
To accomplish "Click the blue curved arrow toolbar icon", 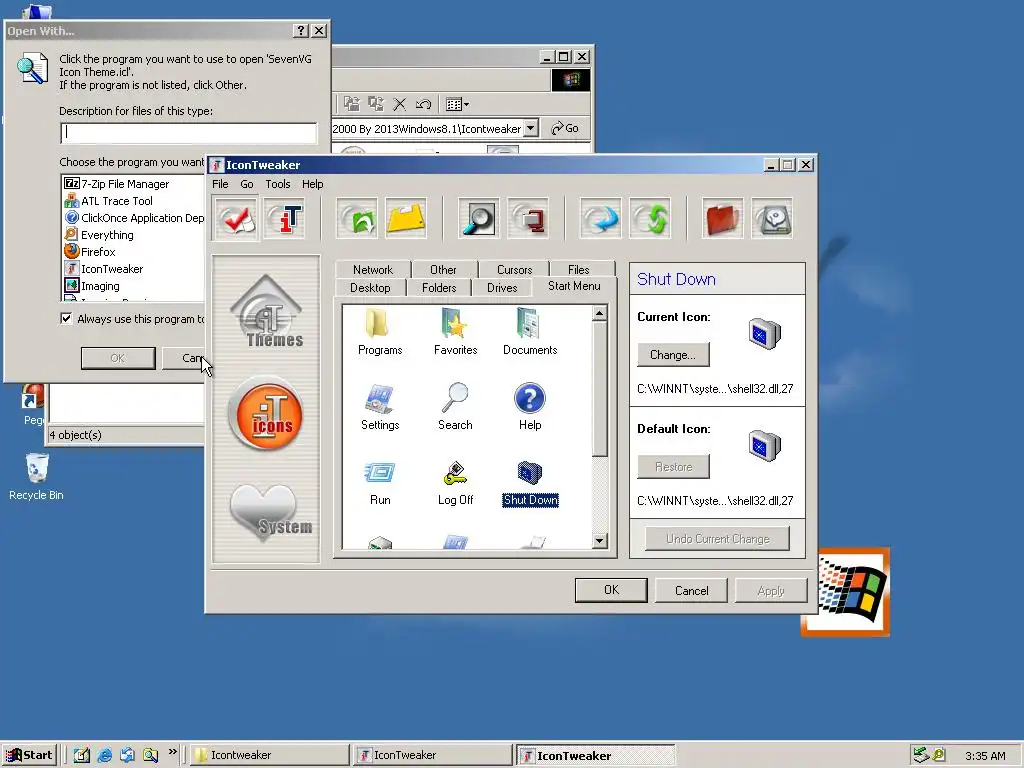I will coord(600,219).
